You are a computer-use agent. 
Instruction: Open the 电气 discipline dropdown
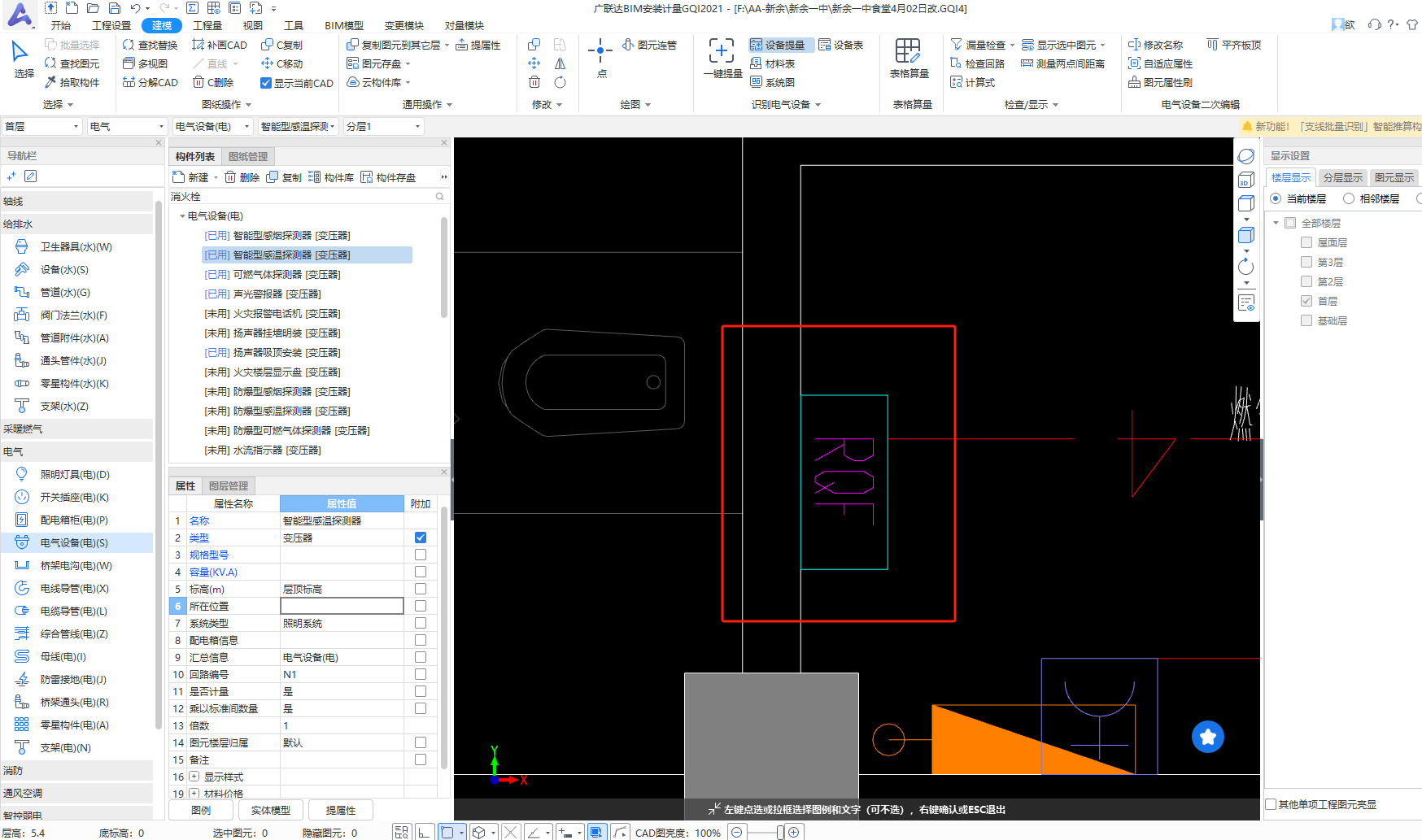[127, 126]
